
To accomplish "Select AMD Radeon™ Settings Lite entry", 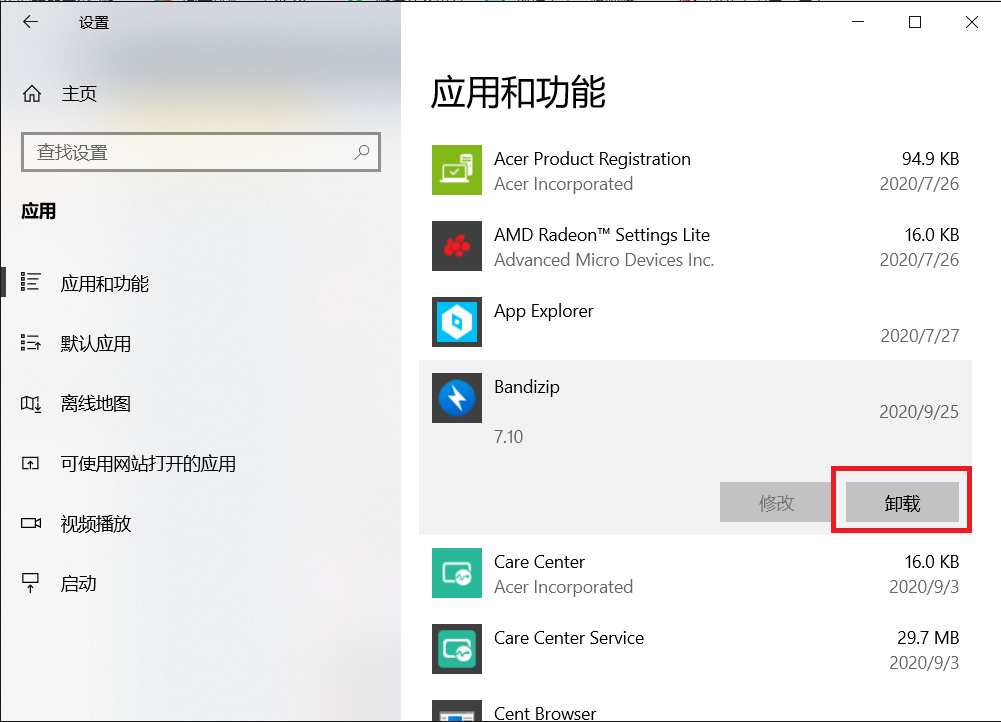I will (x=695, y=246).
